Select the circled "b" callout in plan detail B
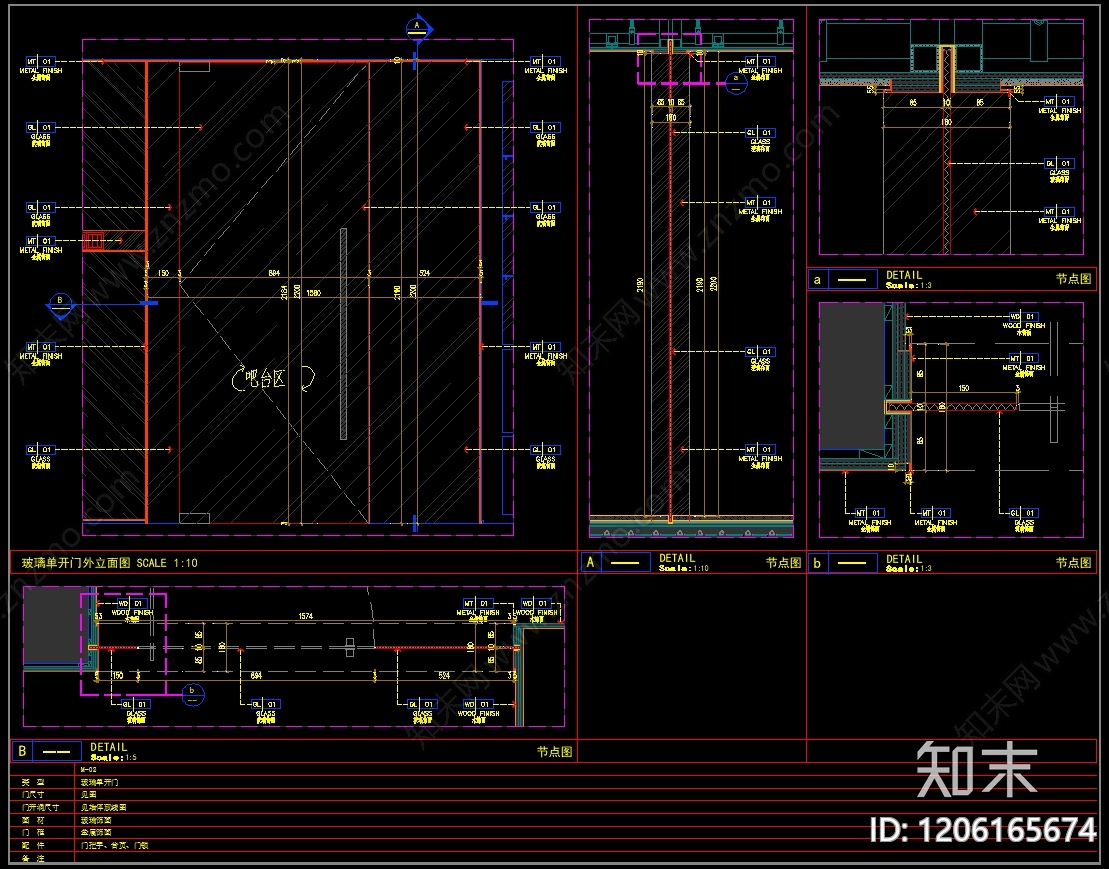The image size is (1109, 869). pyautogui.click(x=192, y=694)
